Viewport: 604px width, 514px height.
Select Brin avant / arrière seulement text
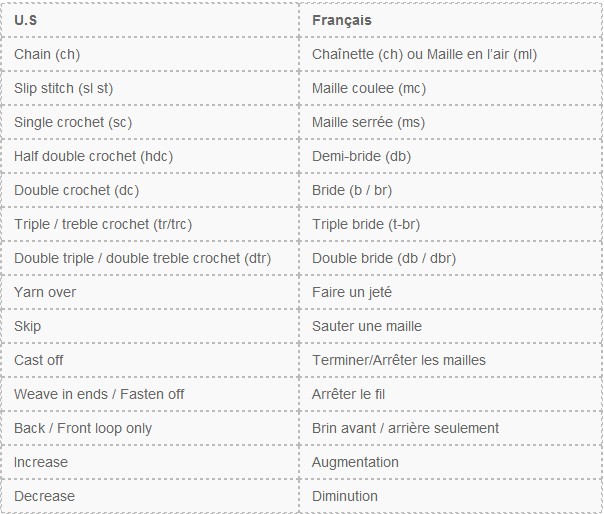click(x=405, y=428)
